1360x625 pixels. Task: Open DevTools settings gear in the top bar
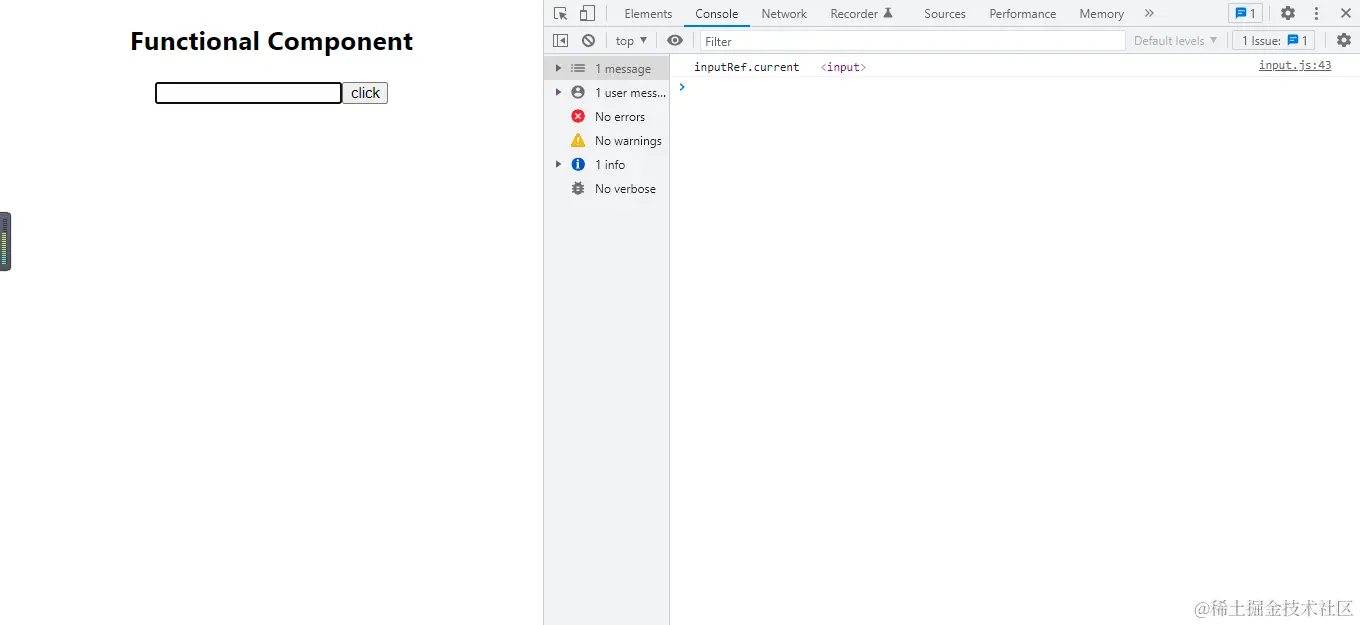coord(1288,13)
